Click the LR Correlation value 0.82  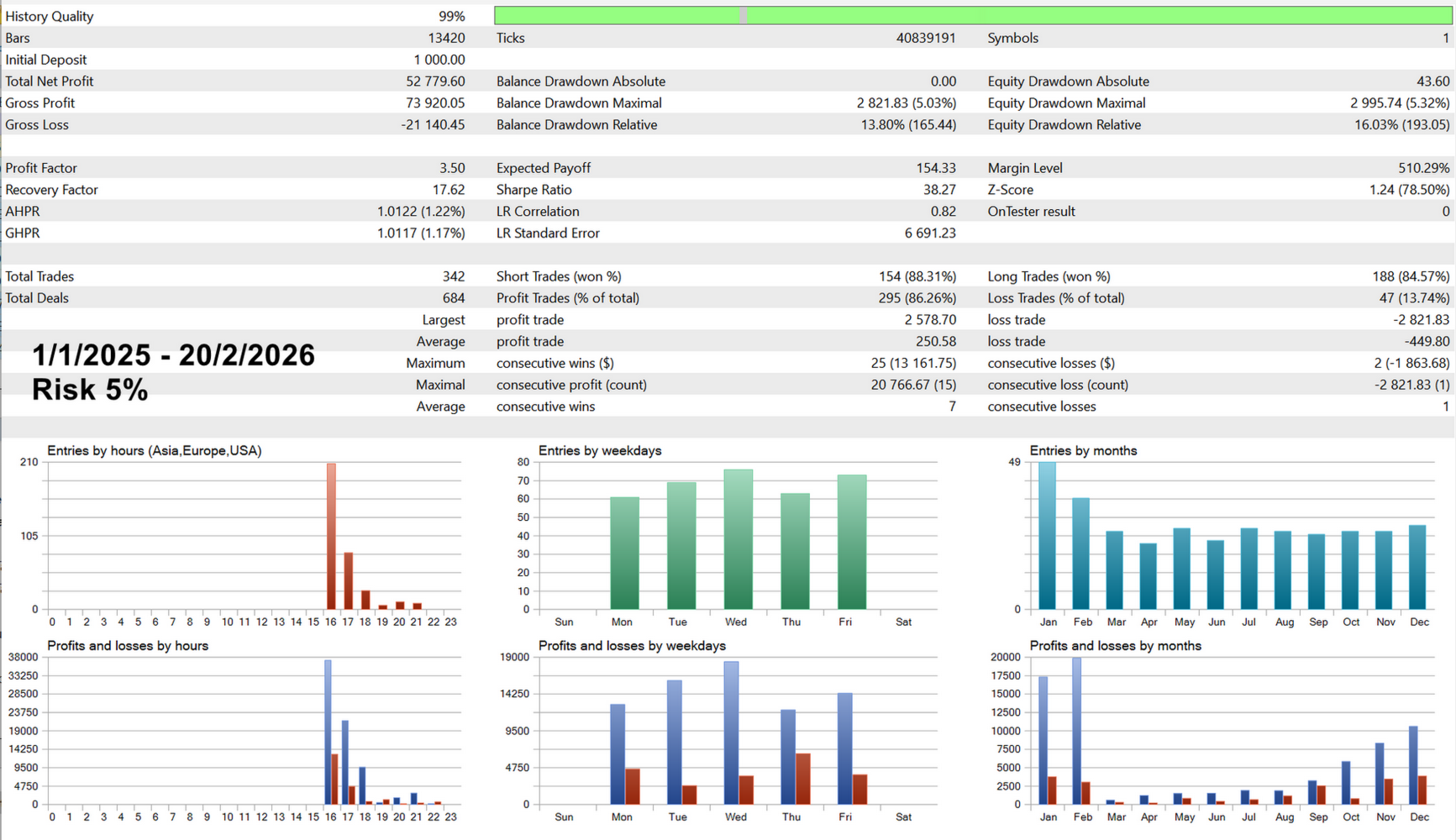pos(943,212)
